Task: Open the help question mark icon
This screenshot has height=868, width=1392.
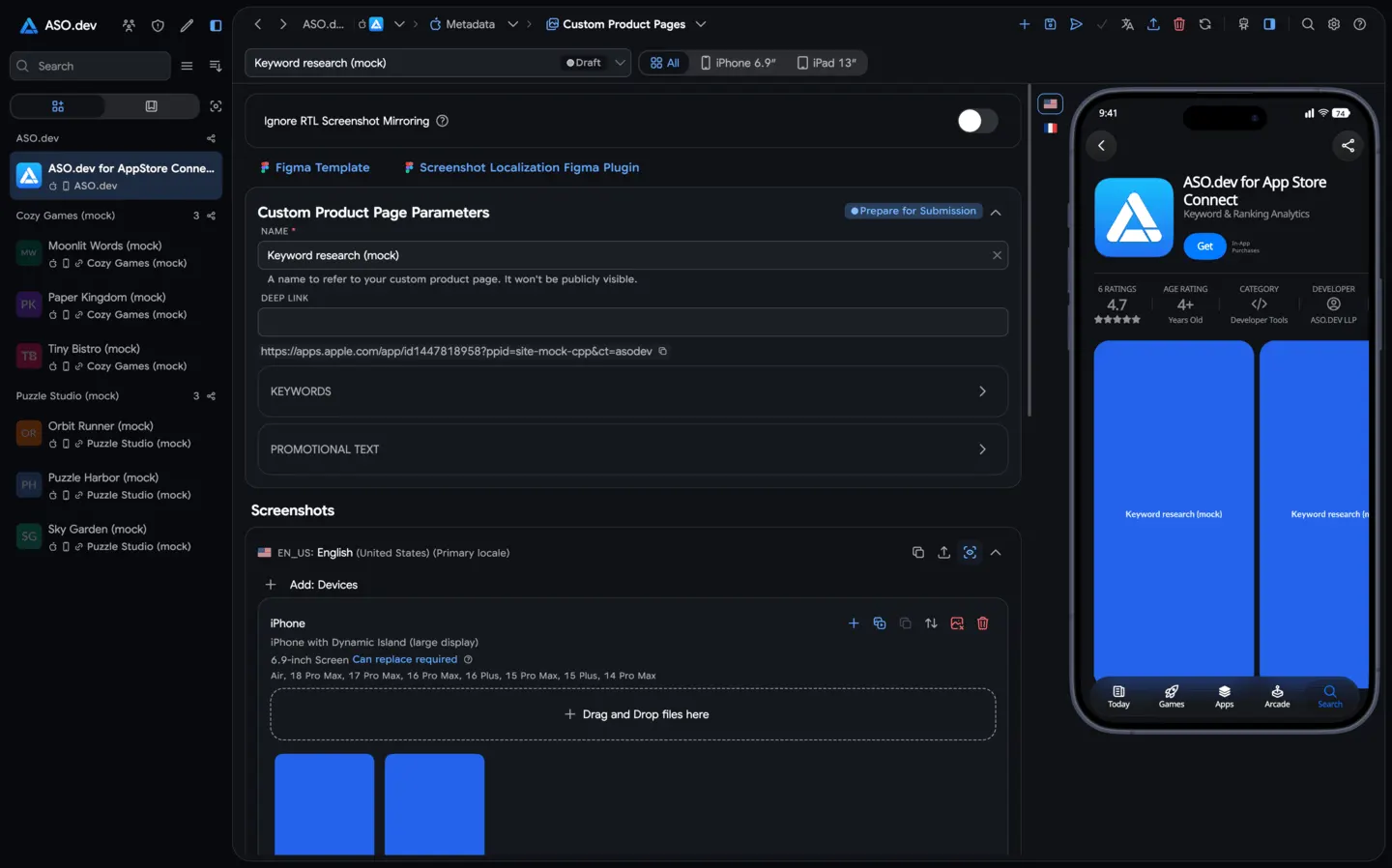Action: click(1360, 24)
